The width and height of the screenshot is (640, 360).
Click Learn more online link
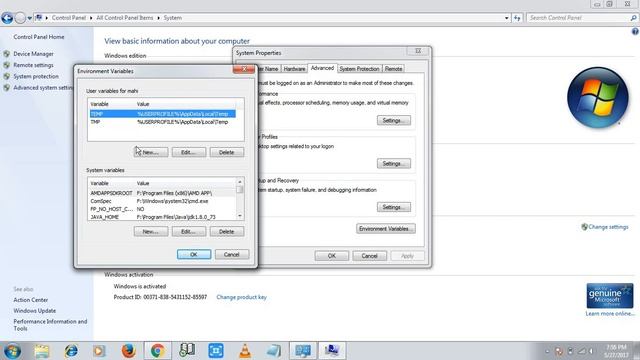pos(610,313)
